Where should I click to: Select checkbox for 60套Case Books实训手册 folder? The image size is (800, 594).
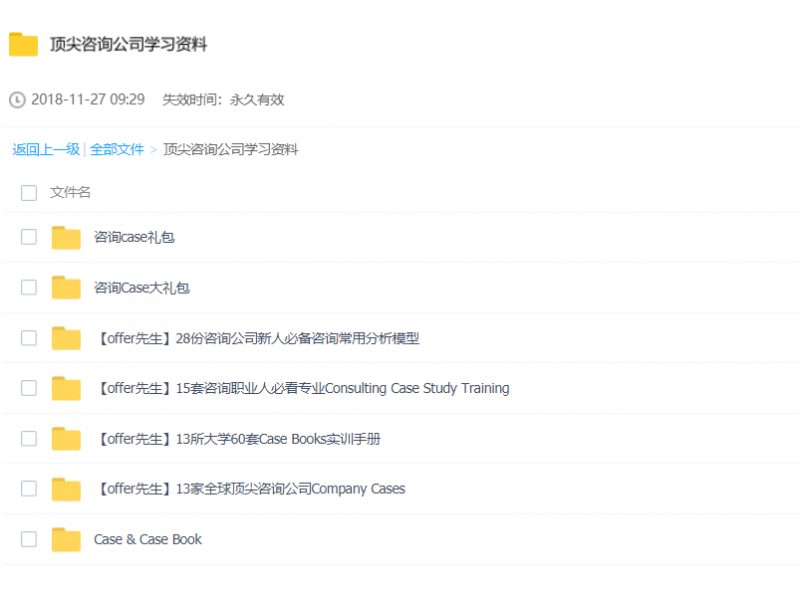29,438
